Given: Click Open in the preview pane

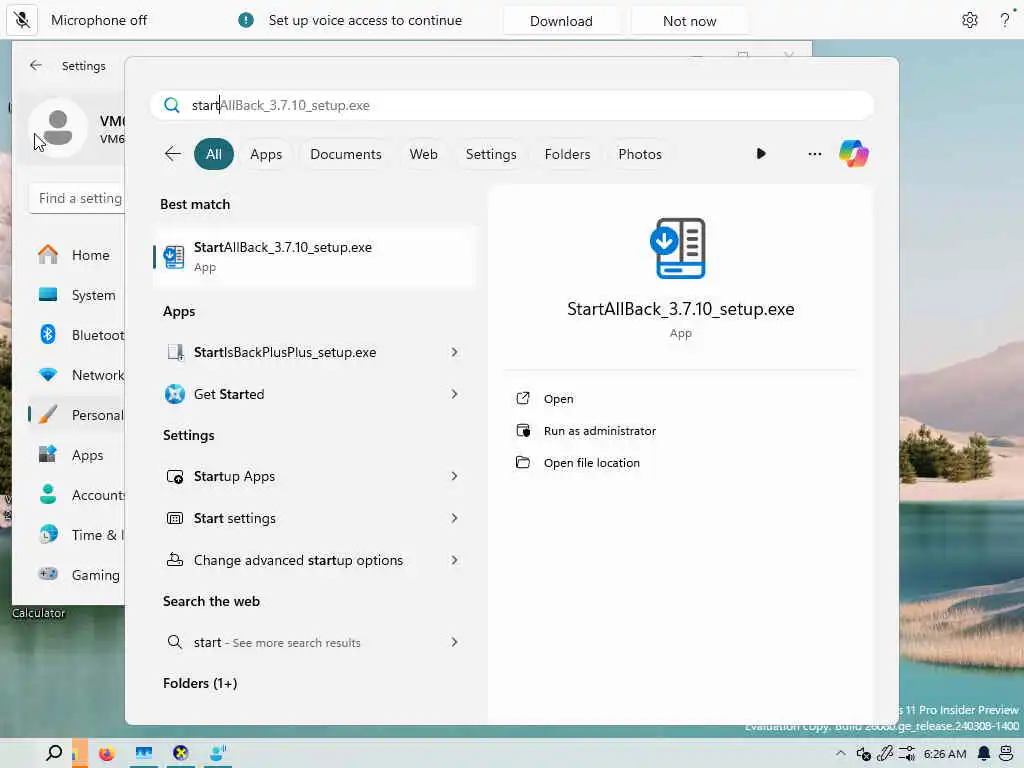Looking at the screenshot, I should click(558, 399).
